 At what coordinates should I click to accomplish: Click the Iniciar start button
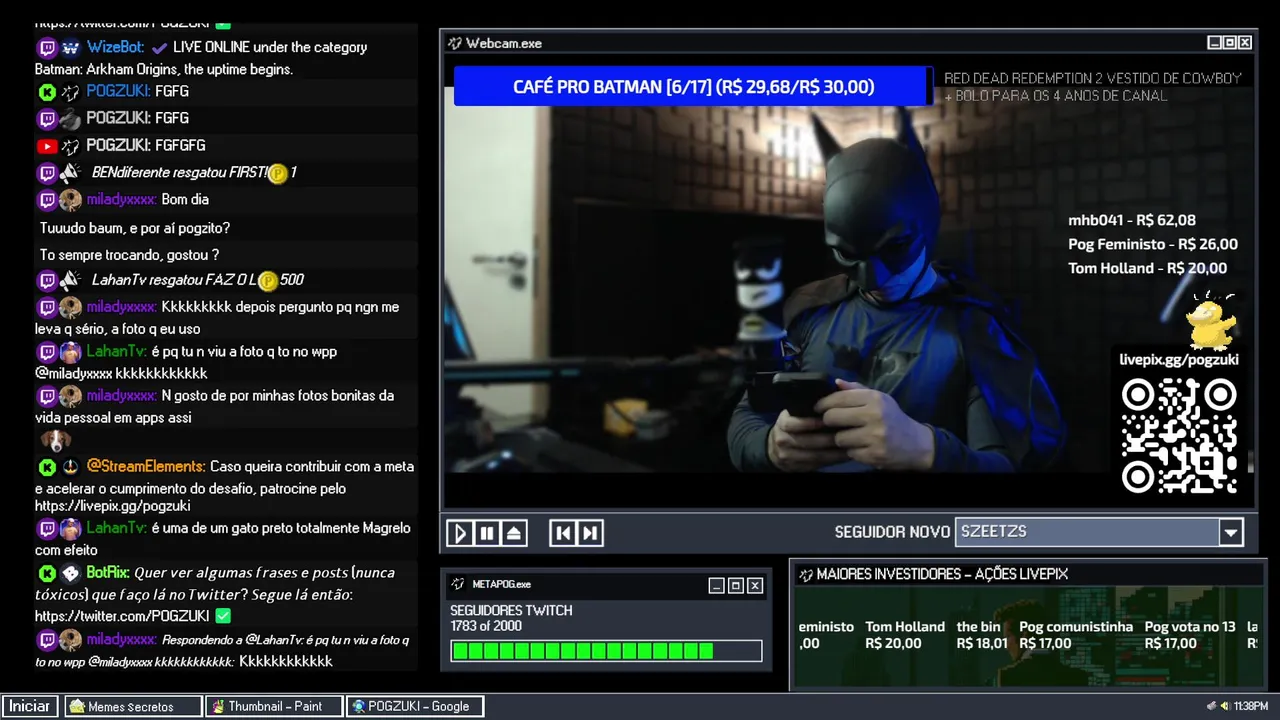coord(30,706)
